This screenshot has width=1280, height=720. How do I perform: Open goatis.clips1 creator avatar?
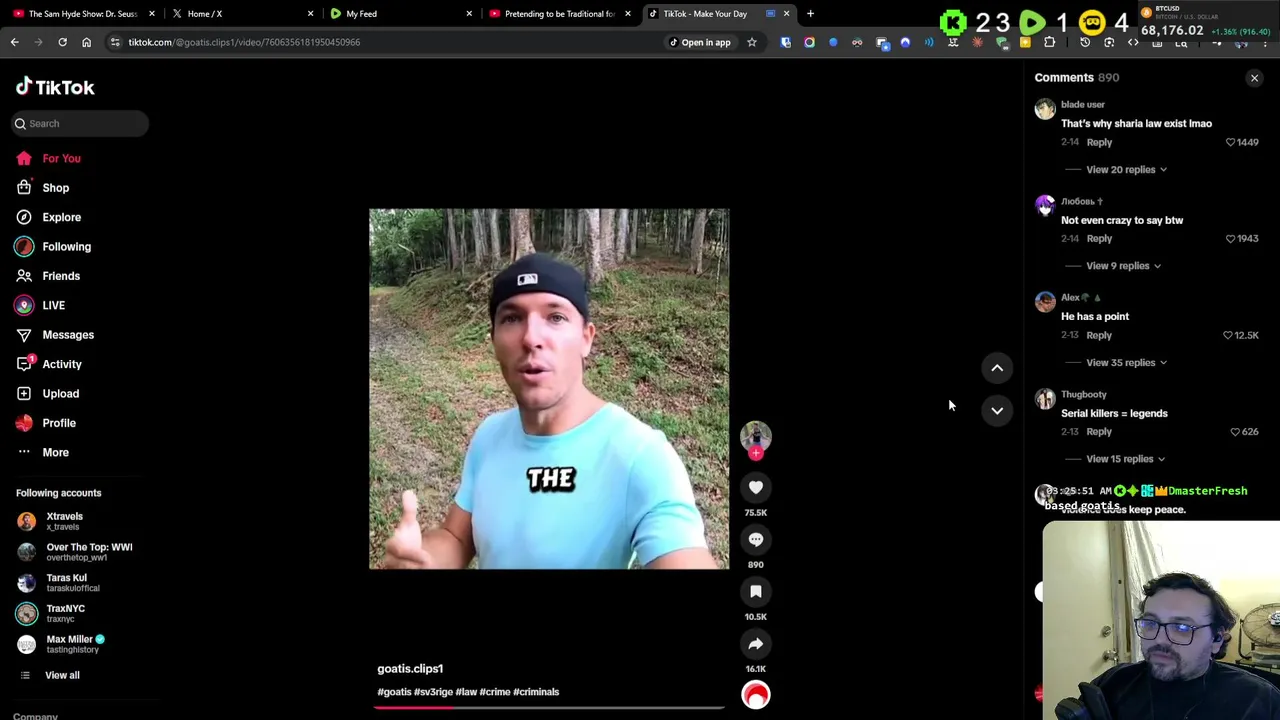[x=756, y=436]
